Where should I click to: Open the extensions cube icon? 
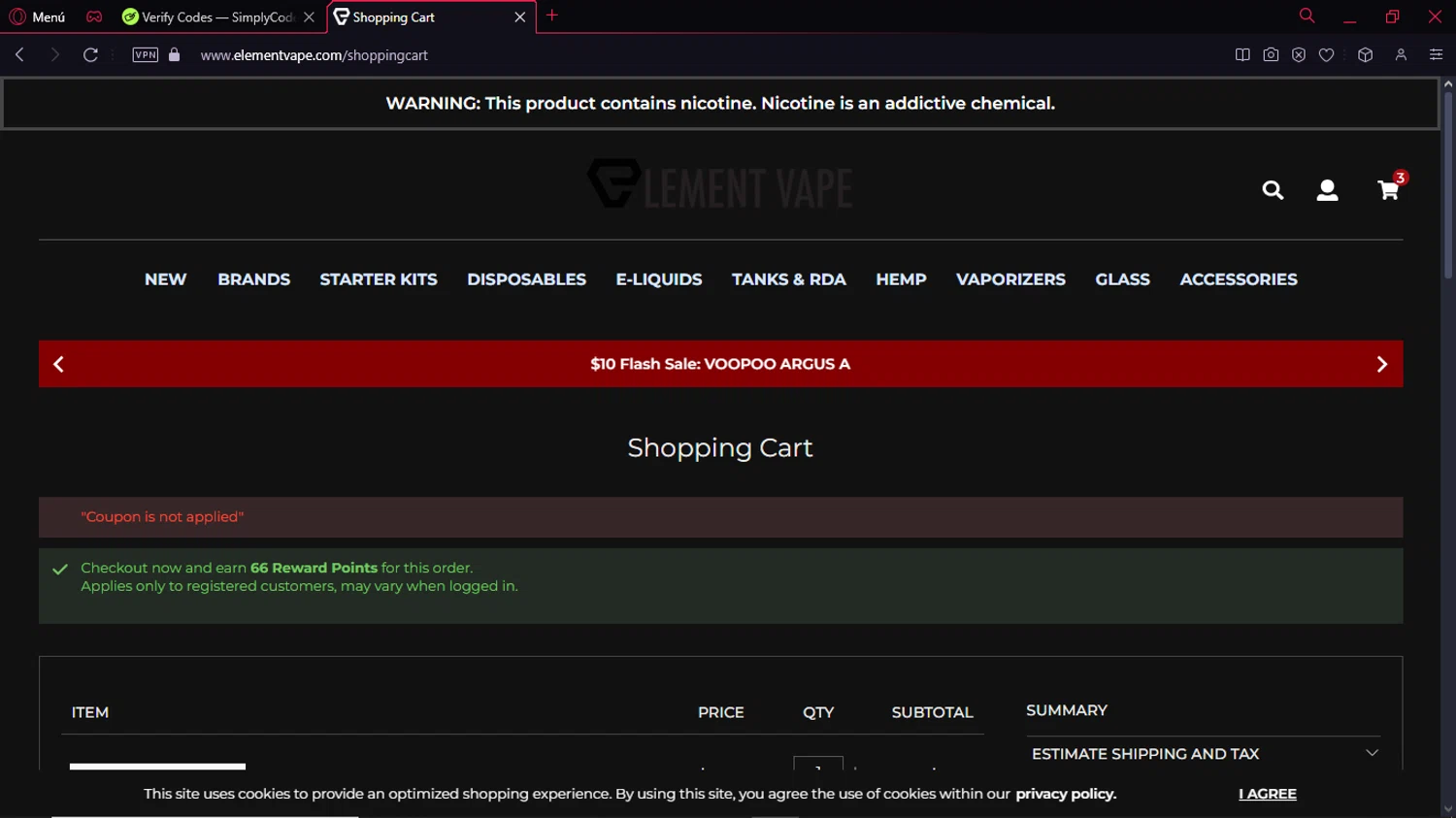pos(1366,55)
